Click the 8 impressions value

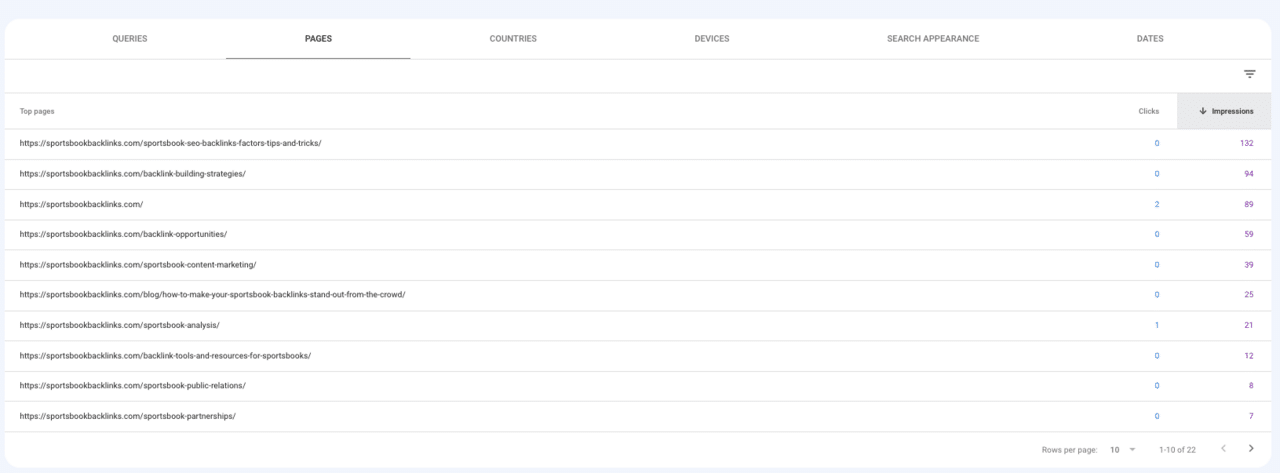(x=1251, y=386)
